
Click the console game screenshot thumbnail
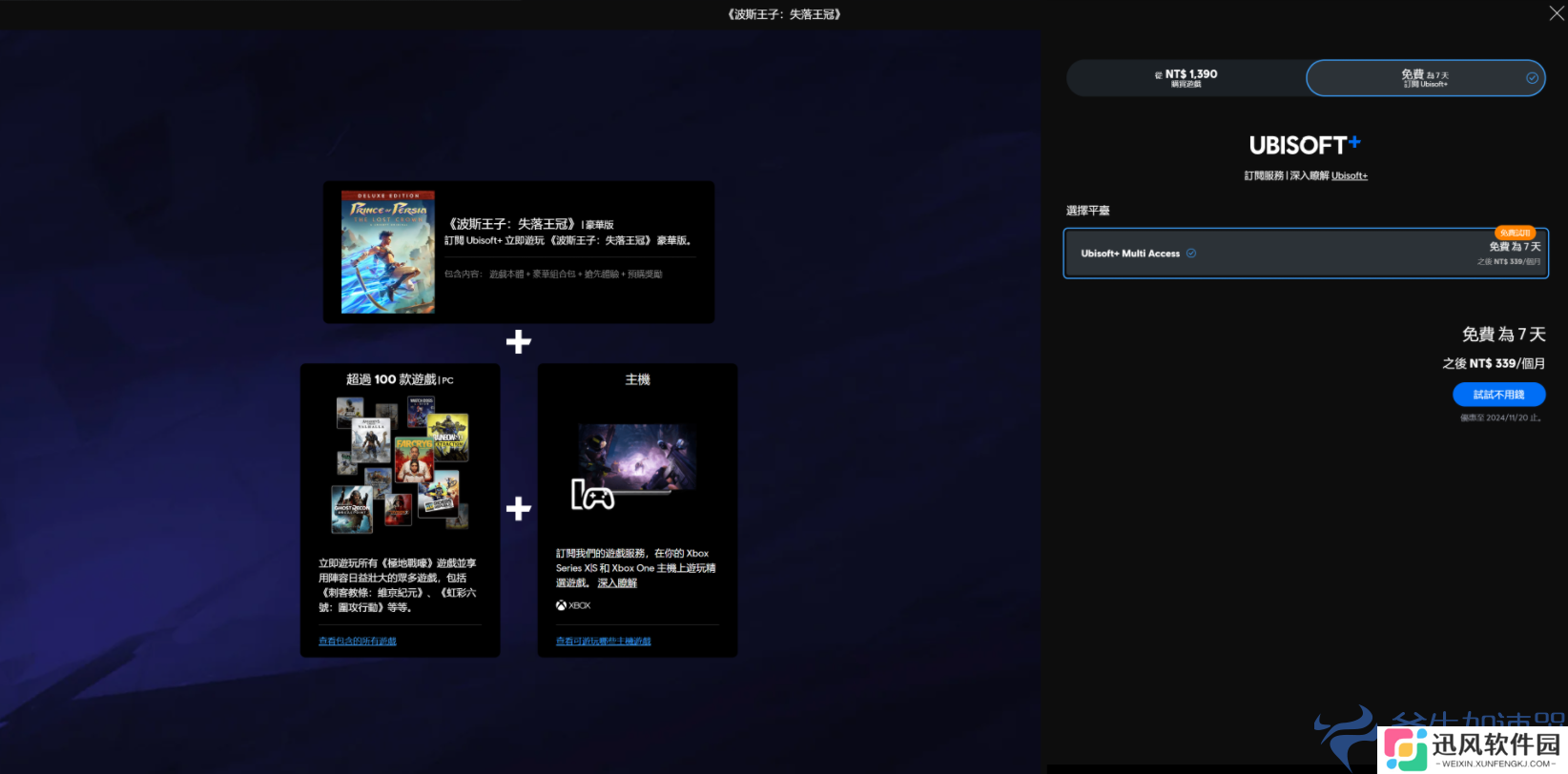point(637,458)
